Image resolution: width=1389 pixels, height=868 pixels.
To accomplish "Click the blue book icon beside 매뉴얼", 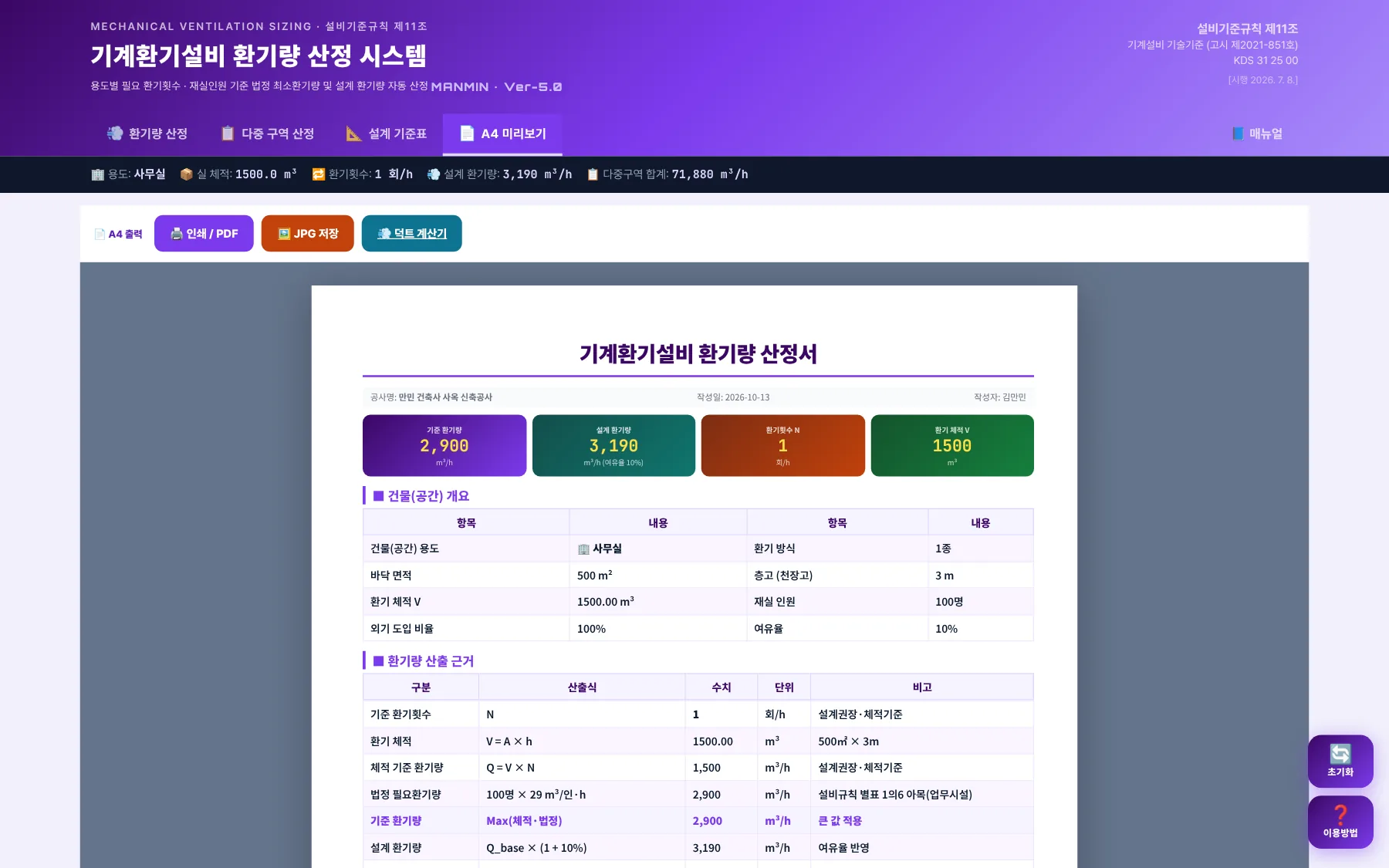I will [1239, 133].
